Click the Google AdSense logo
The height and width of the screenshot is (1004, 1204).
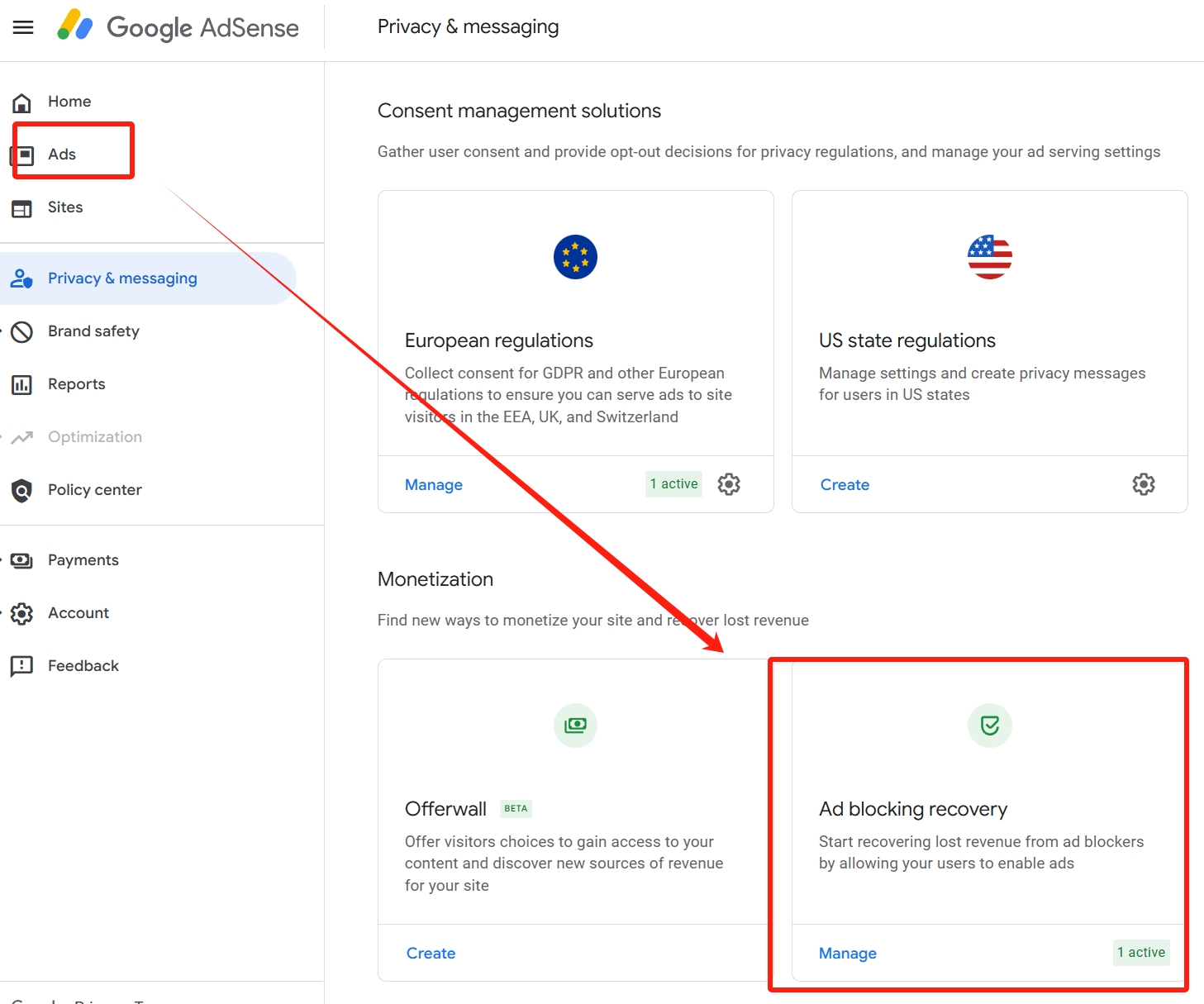(178, 27)
